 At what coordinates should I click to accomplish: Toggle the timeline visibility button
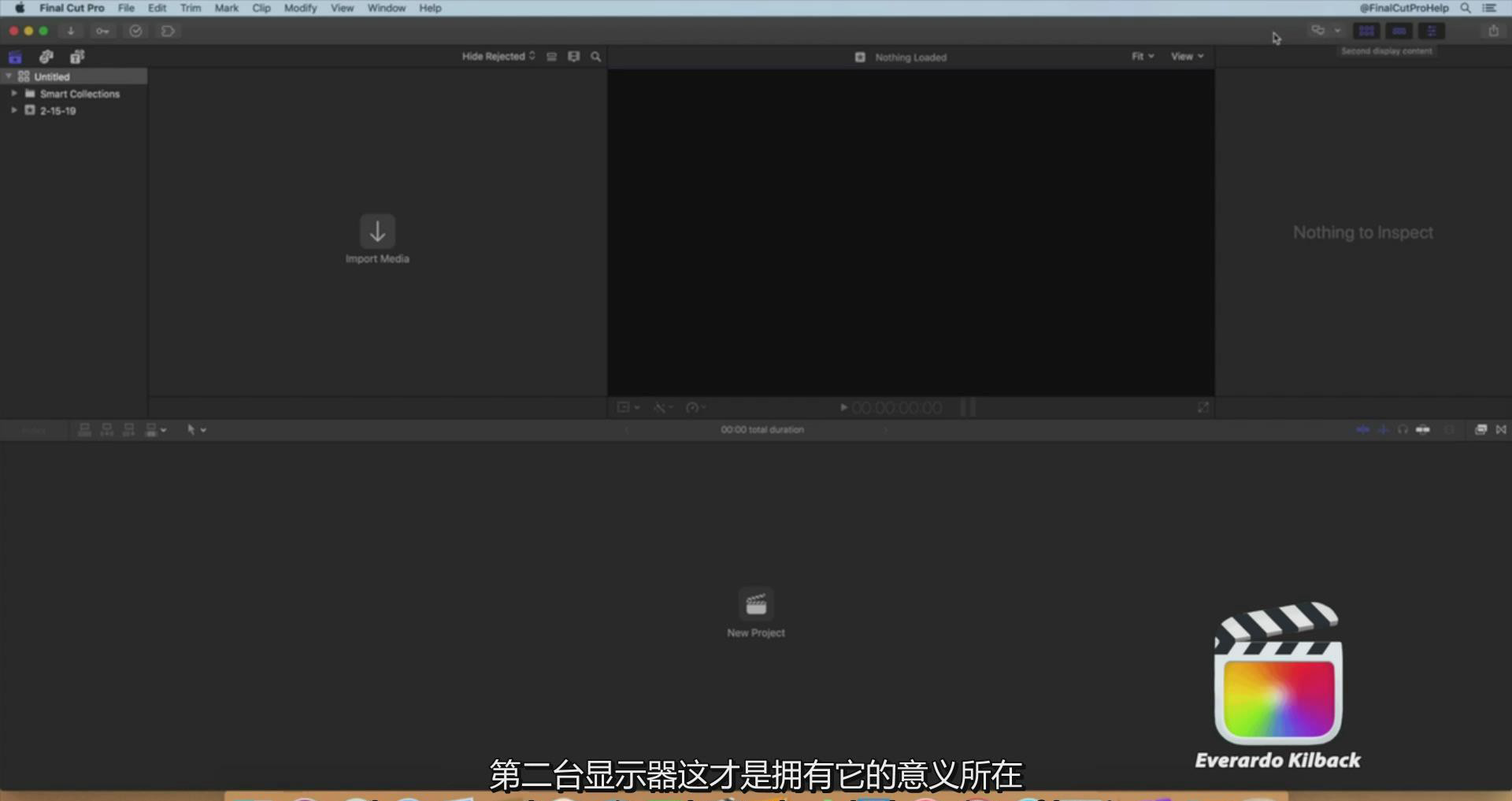pos(1399,31)
